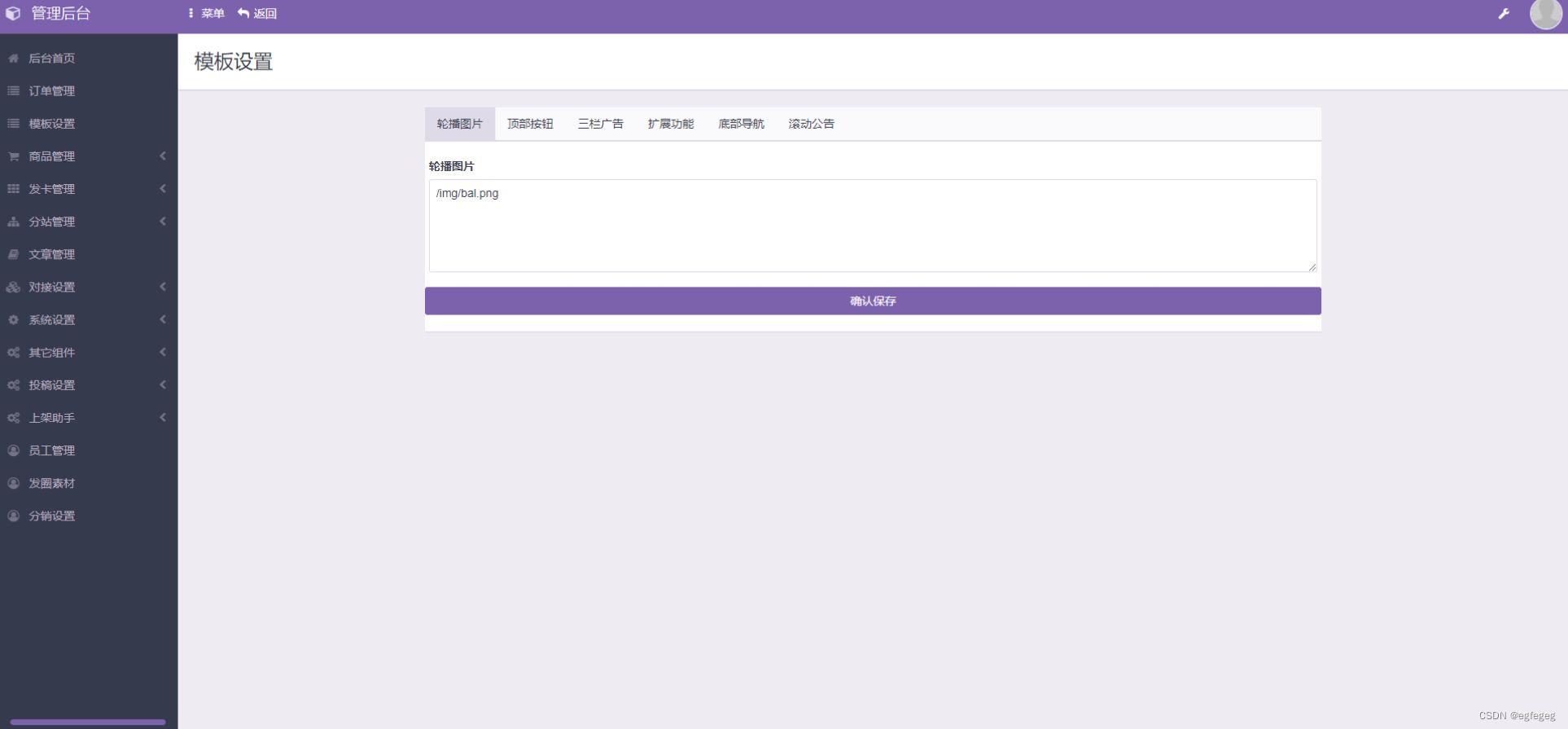Click the 确认保存 save button
1568x729 pixels.
coord(873,301)
